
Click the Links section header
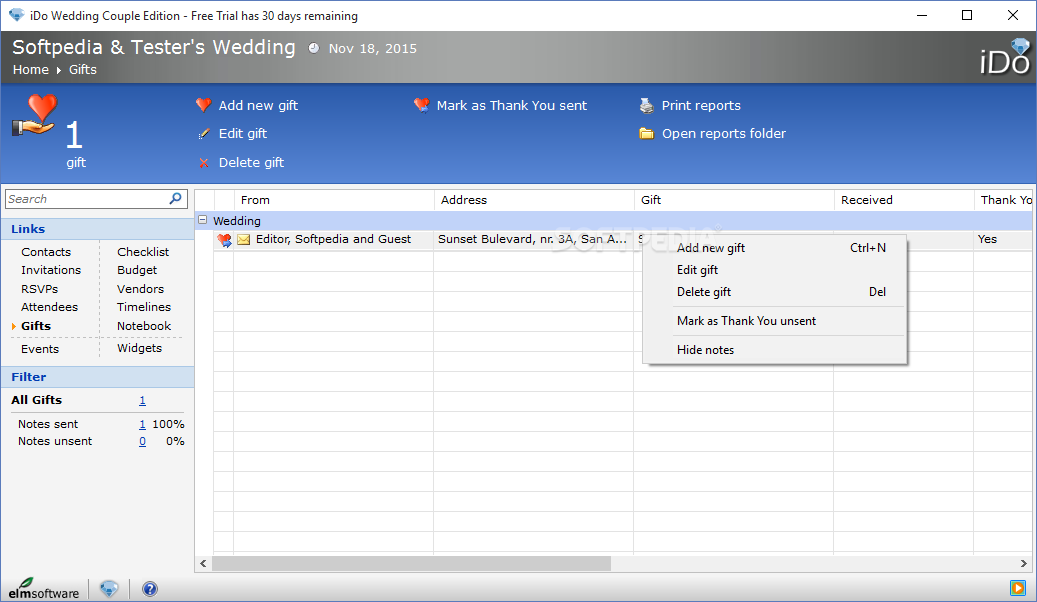point(97,229)
